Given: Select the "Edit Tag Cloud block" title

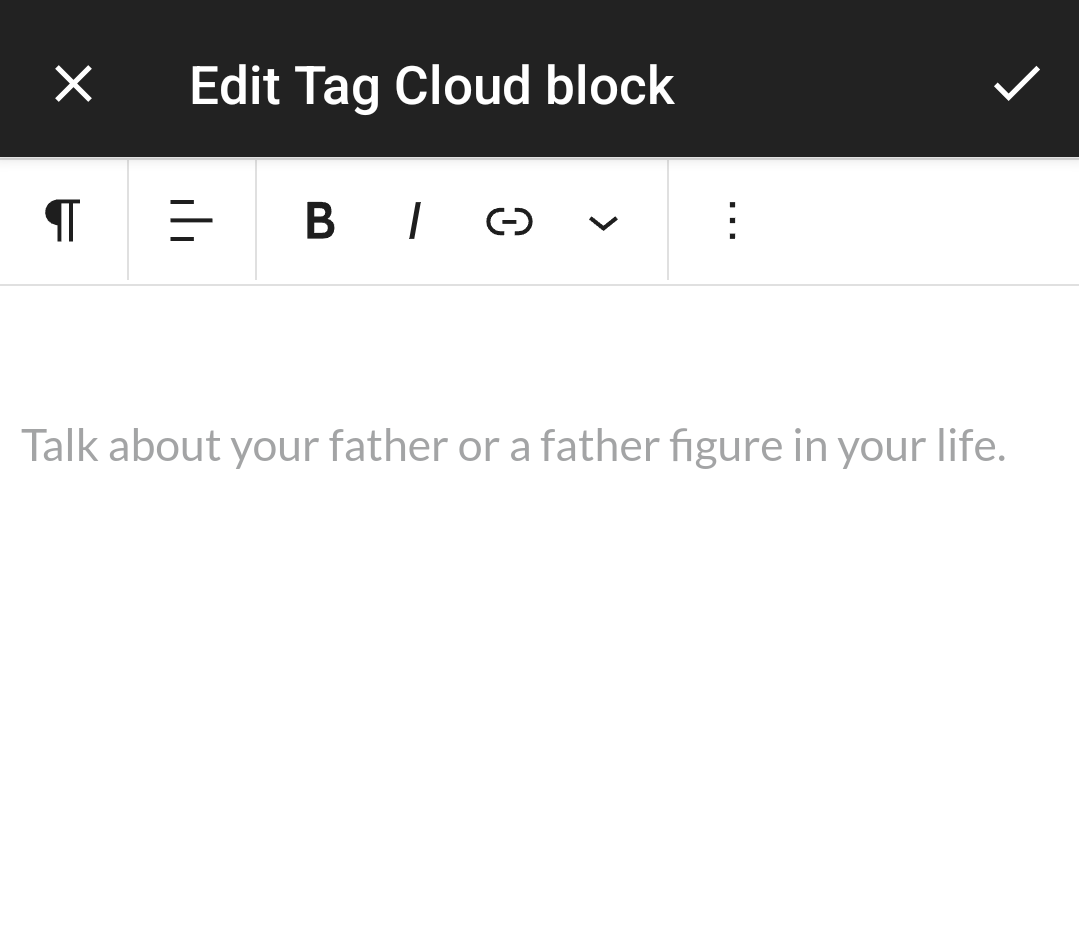Looking at the screenshot, I should click(432, 86).
